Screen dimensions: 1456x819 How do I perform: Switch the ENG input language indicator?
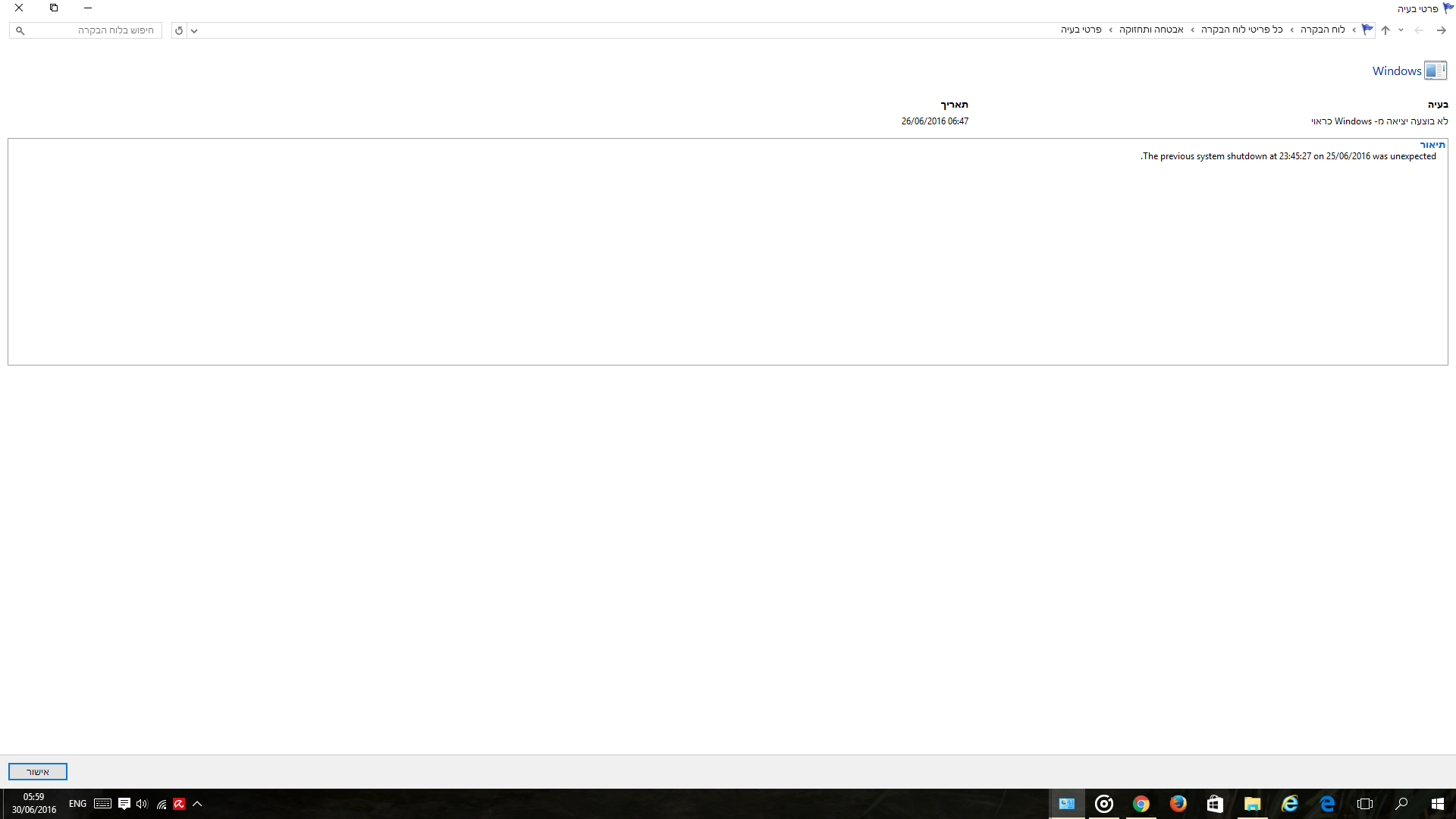[x=77, y=804]
